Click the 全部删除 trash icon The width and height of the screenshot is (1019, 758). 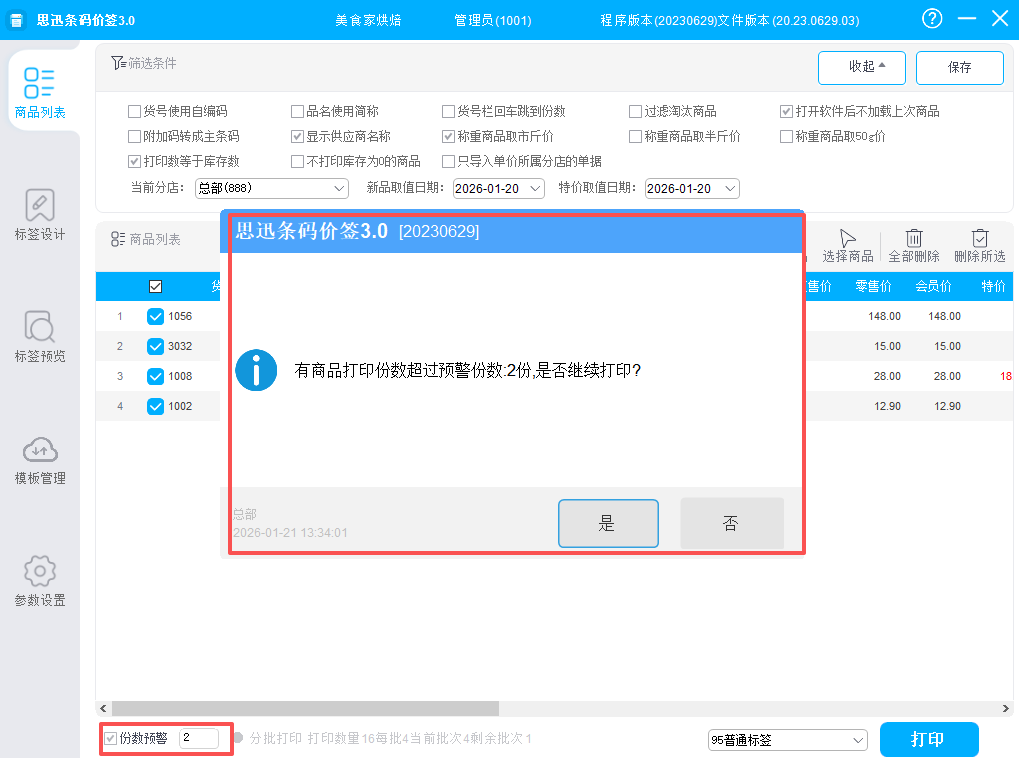pyautogui.click(x=913, y=238)
